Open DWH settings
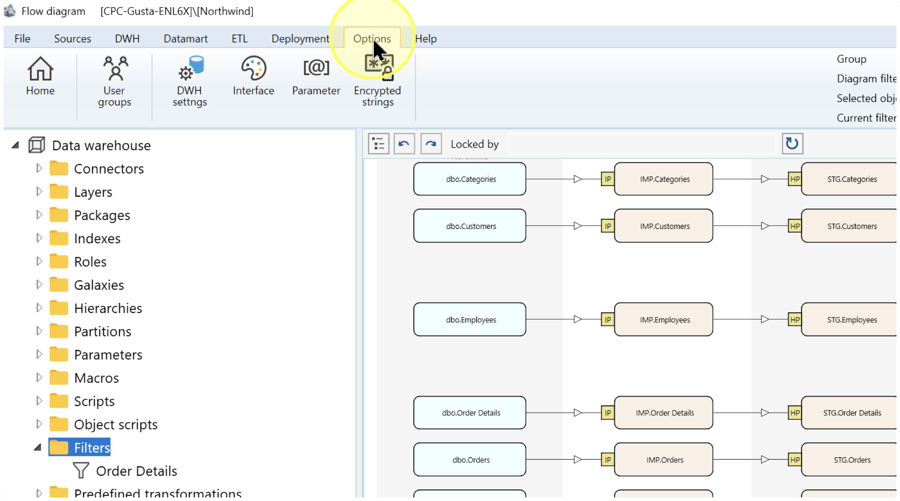900x501 pixels. pyautogui.click(x=189, y=81)
